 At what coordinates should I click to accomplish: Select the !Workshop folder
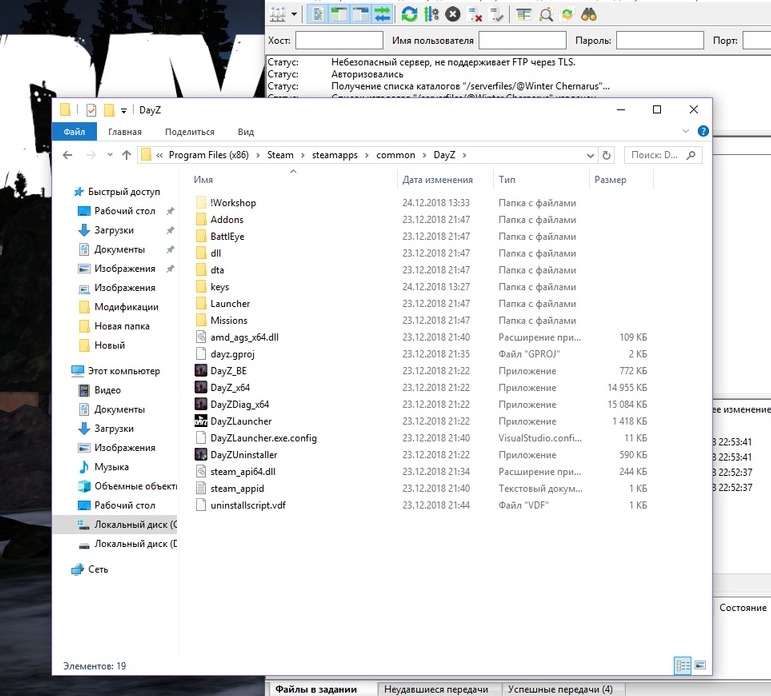(233, 203)
